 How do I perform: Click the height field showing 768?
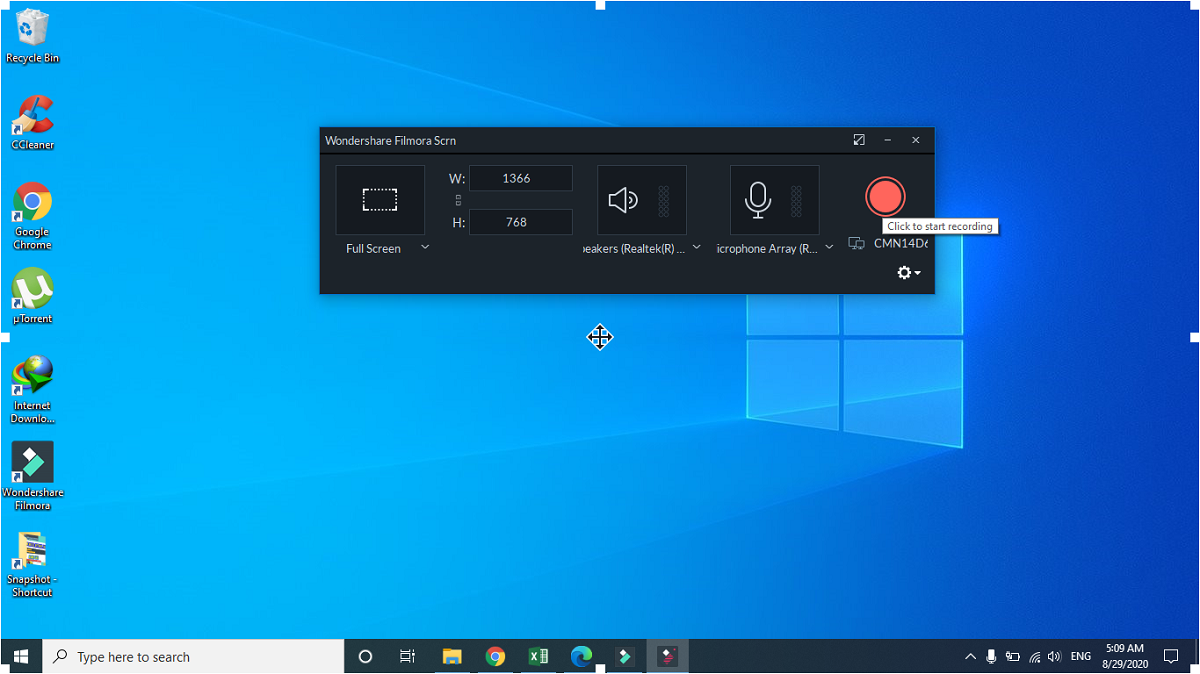pyautogui.click(x=521, y=222)
